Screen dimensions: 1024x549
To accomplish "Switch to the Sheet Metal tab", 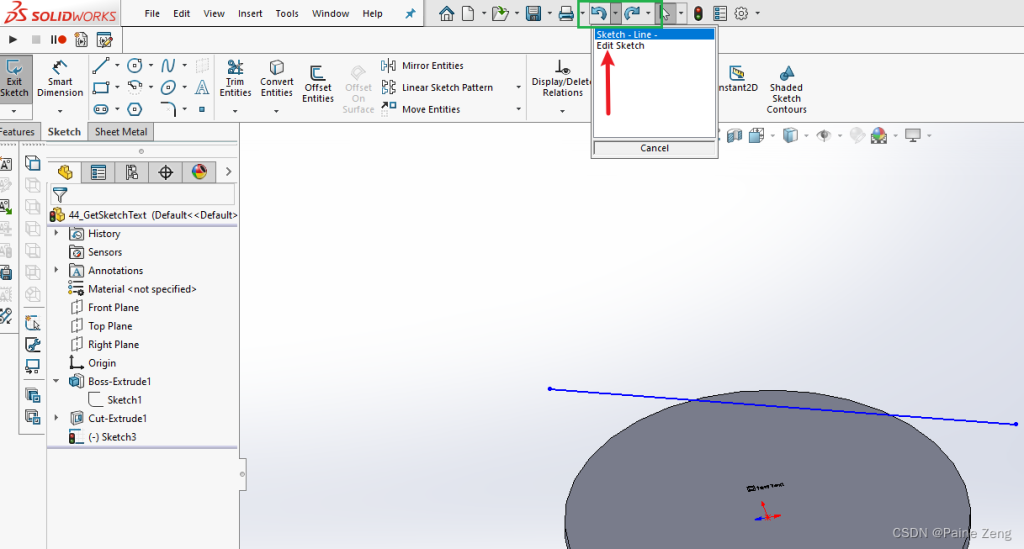I will (x=121, y=131).
